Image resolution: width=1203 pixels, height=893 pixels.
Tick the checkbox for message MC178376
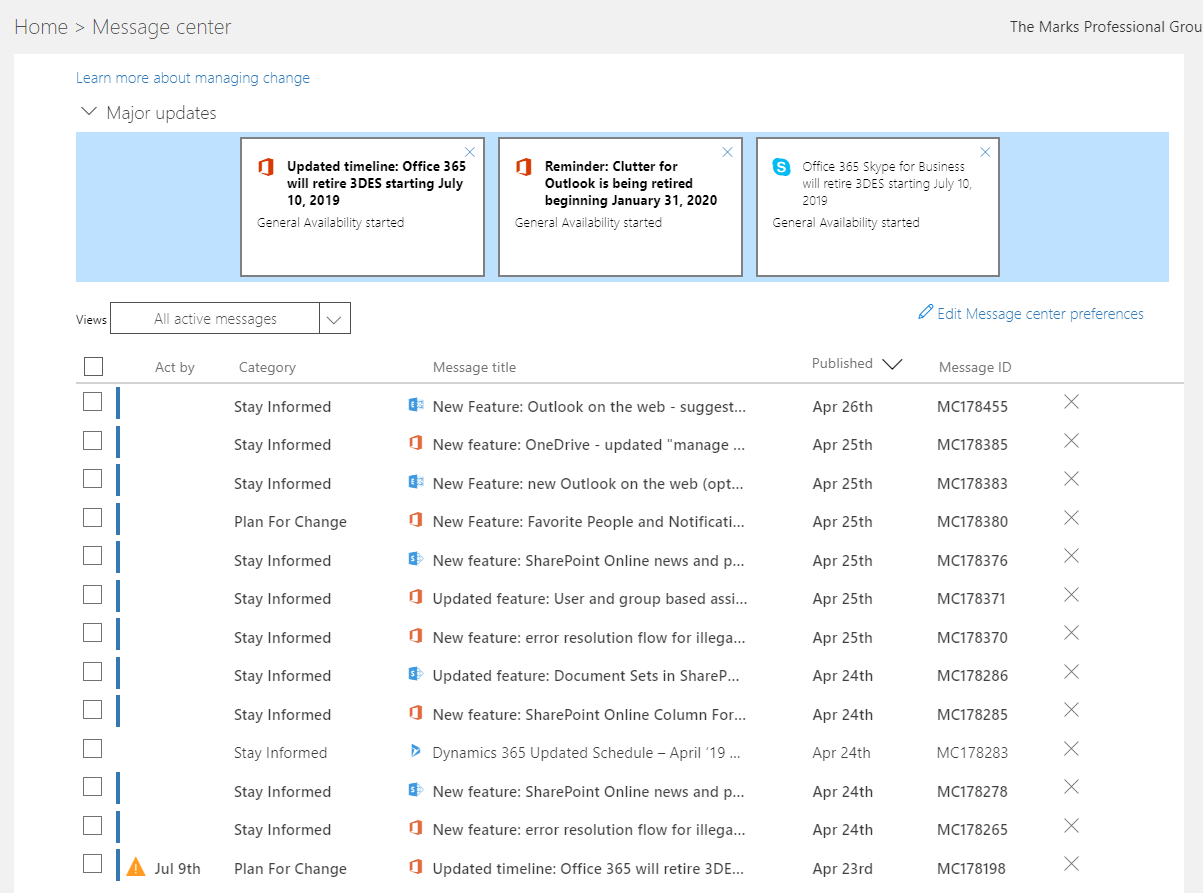click(x=92, y=556)
